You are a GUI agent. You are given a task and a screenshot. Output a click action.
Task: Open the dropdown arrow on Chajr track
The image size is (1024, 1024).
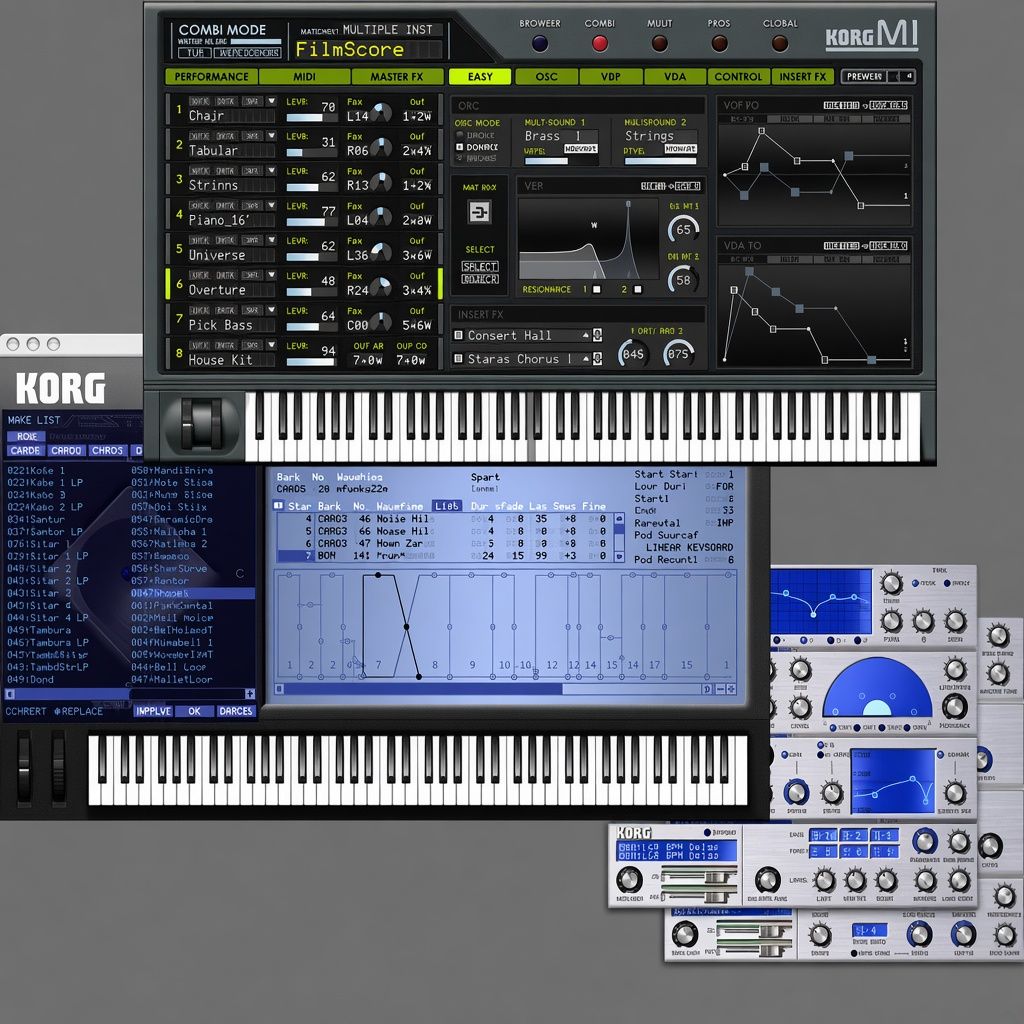(271, 101)
